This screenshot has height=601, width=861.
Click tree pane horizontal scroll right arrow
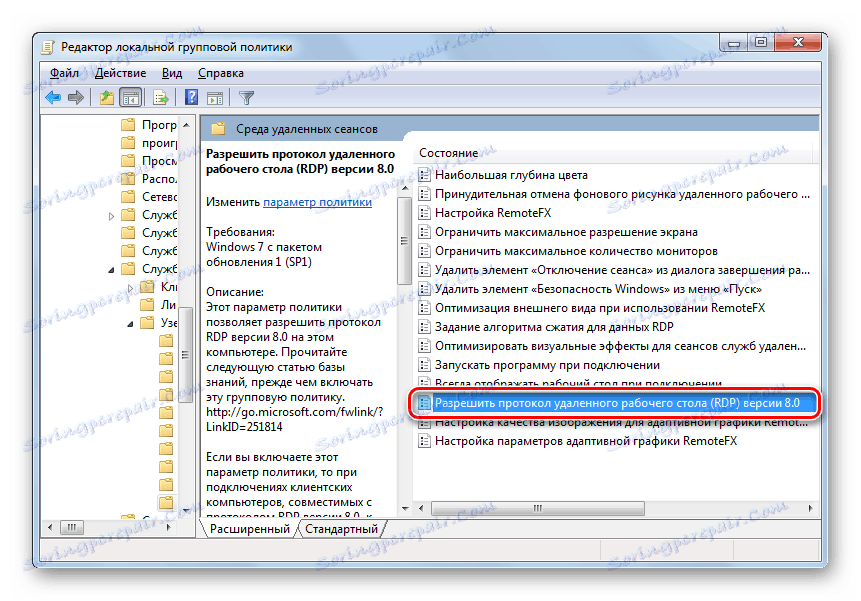[169, 528]
